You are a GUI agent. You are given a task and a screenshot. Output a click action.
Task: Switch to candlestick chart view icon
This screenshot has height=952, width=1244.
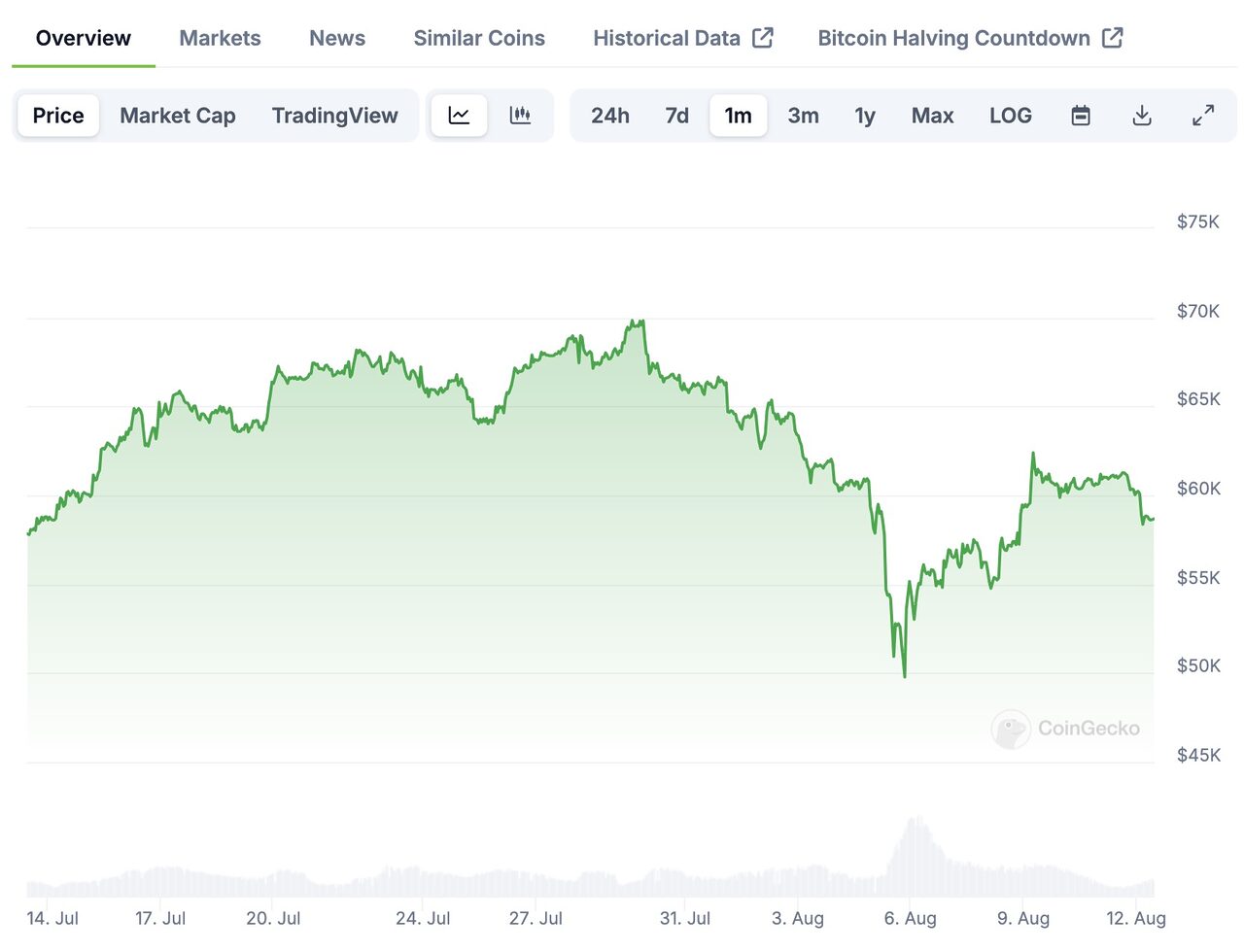coord(520,116)
